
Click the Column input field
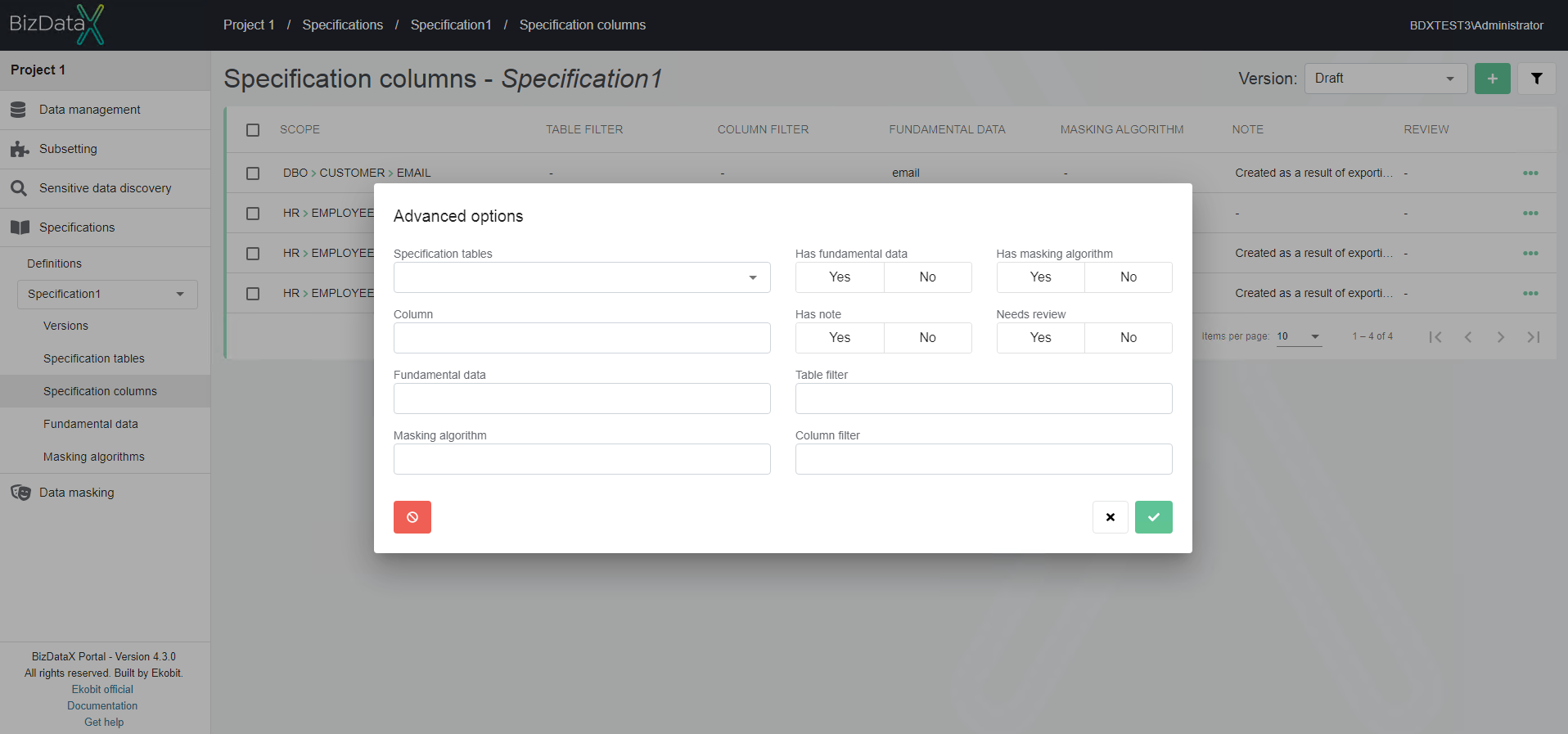click(x=582, y=338)
